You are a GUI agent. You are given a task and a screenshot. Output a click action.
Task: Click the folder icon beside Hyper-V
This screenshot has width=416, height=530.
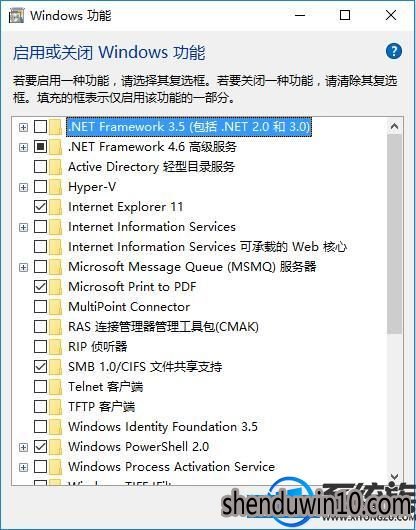coord(55,187)
